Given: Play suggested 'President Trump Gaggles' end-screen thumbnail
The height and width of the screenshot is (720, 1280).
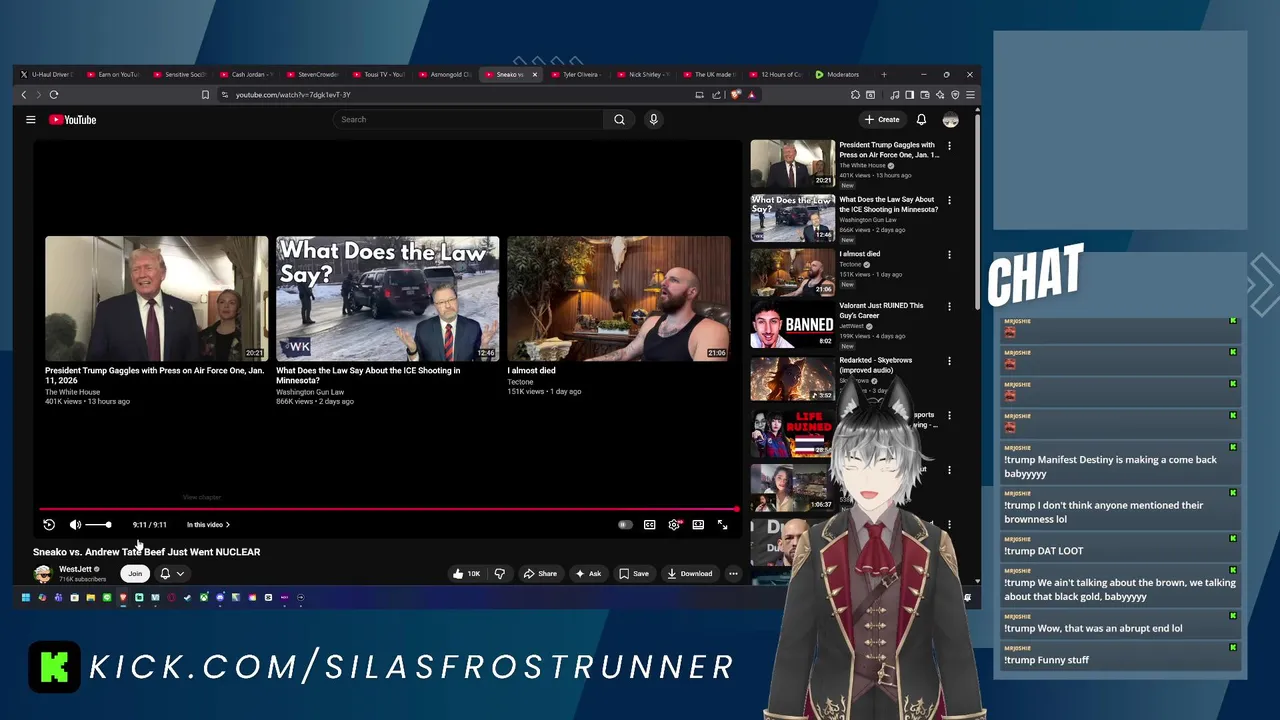Looking at the screenshot, I should pos(156,298).
